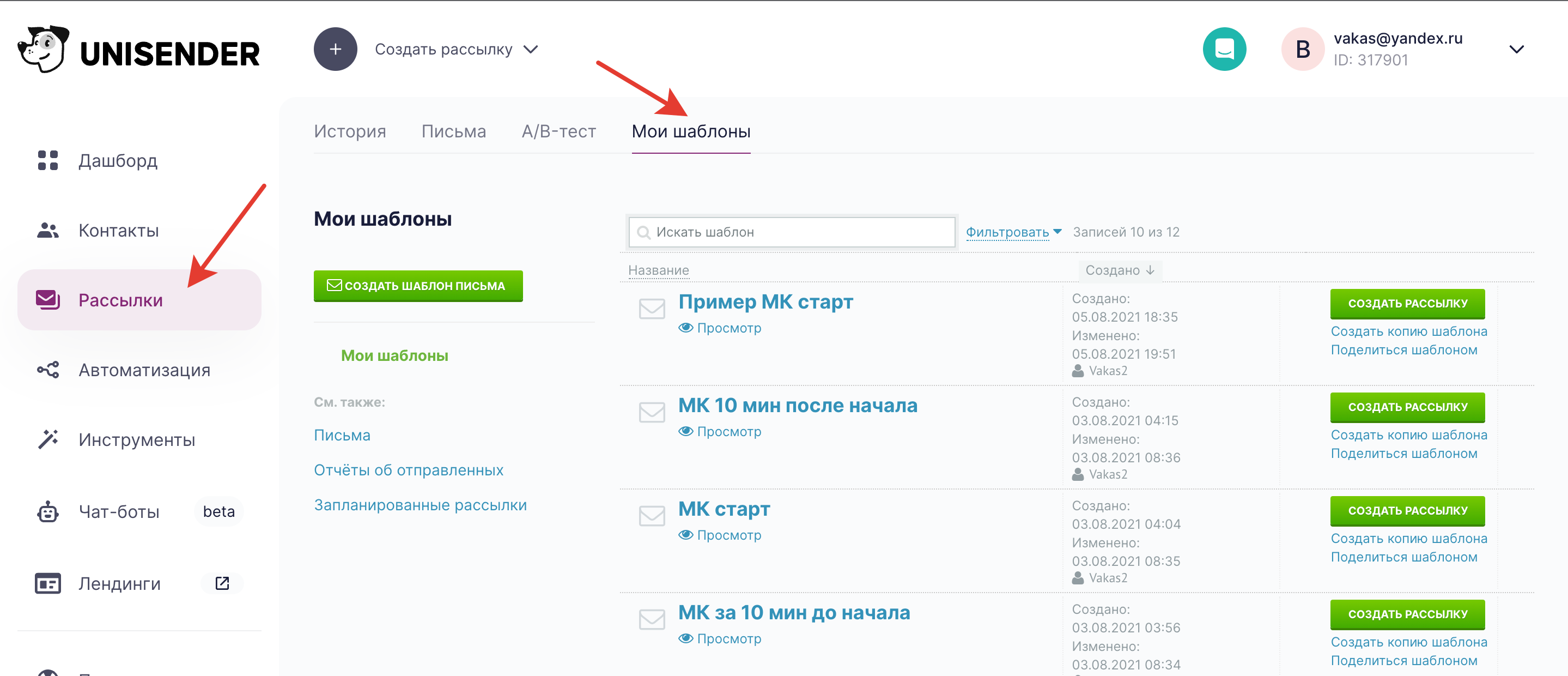Click the Автоматизация workflow icon

47,370
